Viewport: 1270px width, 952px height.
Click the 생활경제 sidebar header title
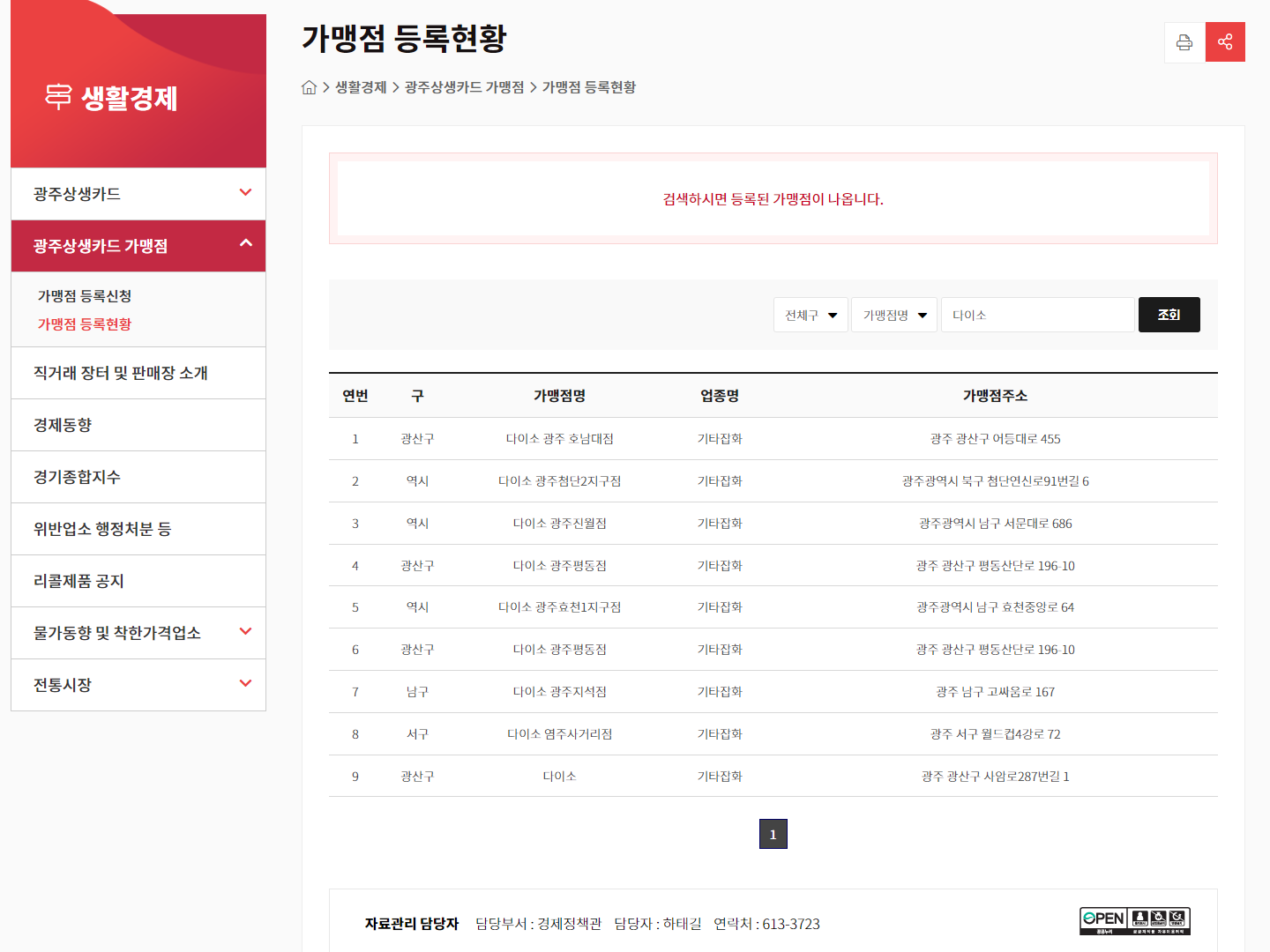click(130, 98)
